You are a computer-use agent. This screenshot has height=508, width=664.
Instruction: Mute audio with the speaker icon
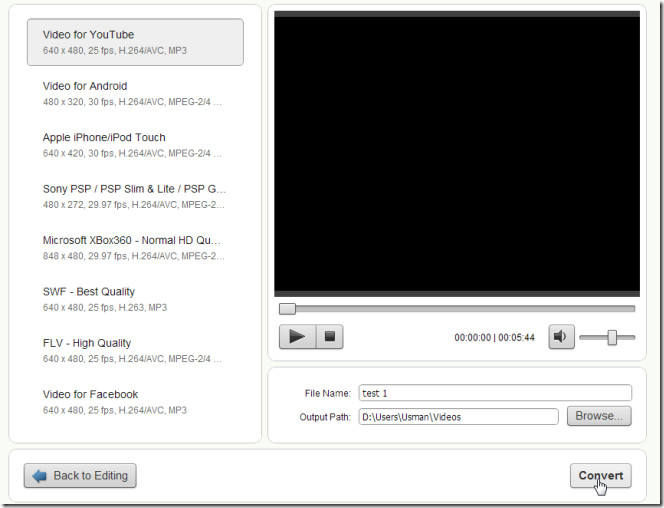(562, 337)
